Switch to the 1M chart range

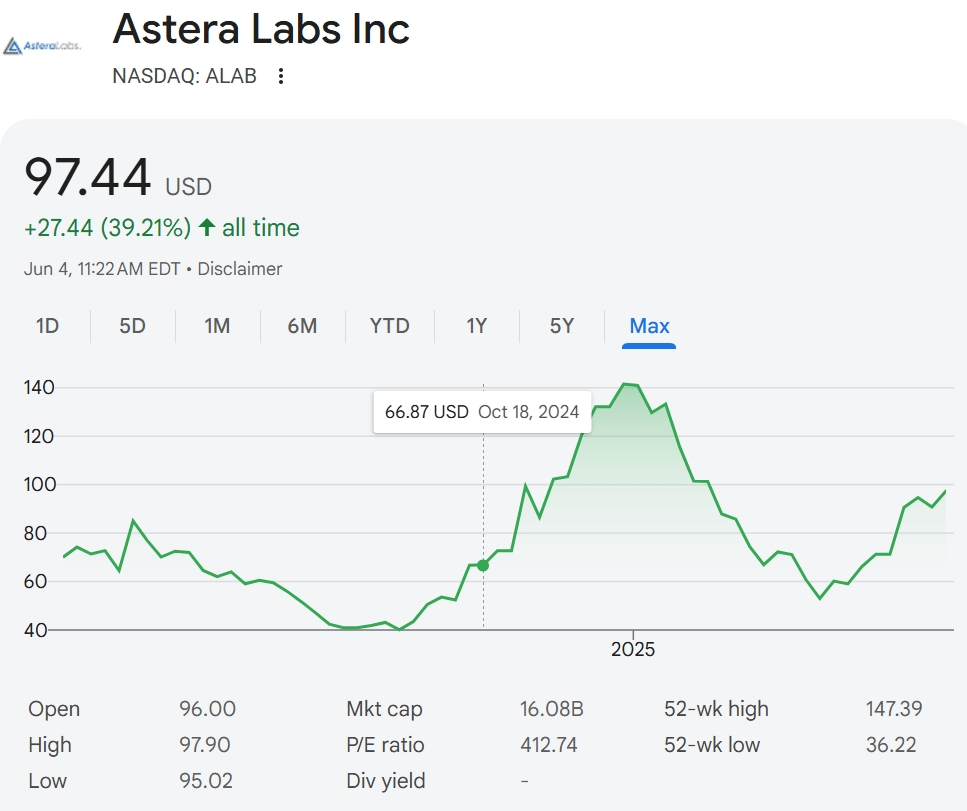point(217,326)
